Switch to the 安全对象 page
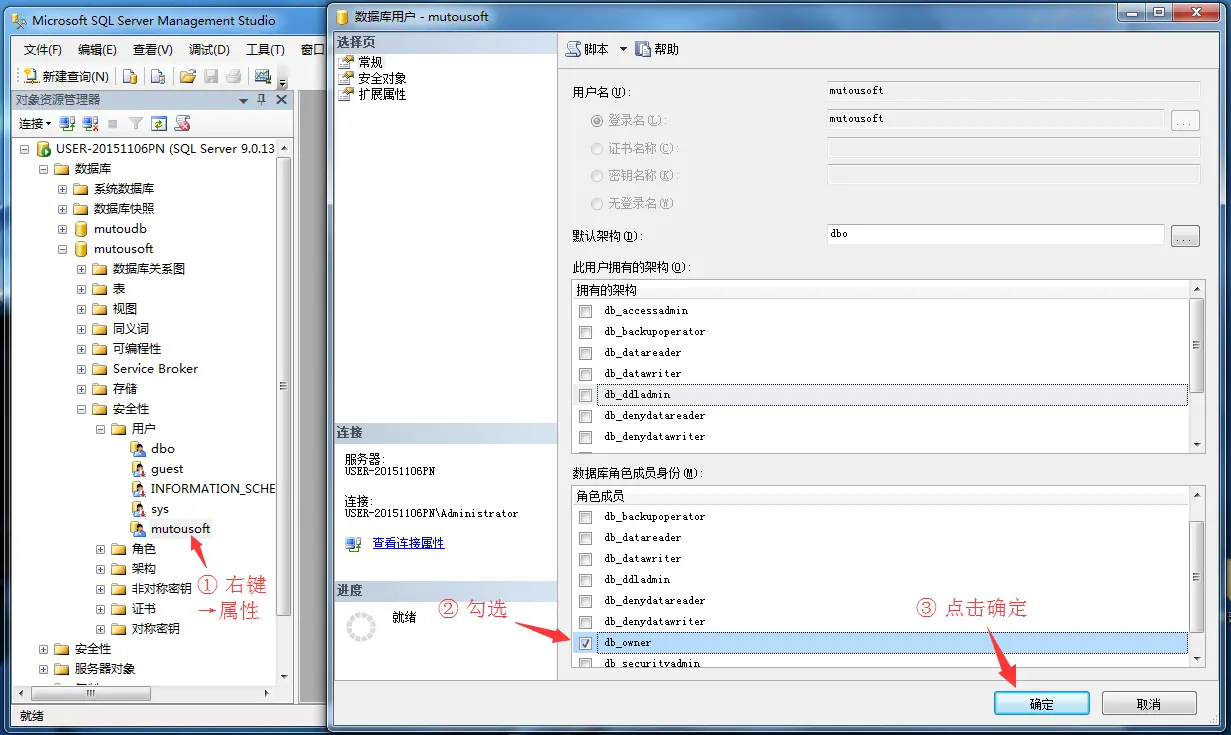Screen dimensions: 1231x735 tap(382, 78)
